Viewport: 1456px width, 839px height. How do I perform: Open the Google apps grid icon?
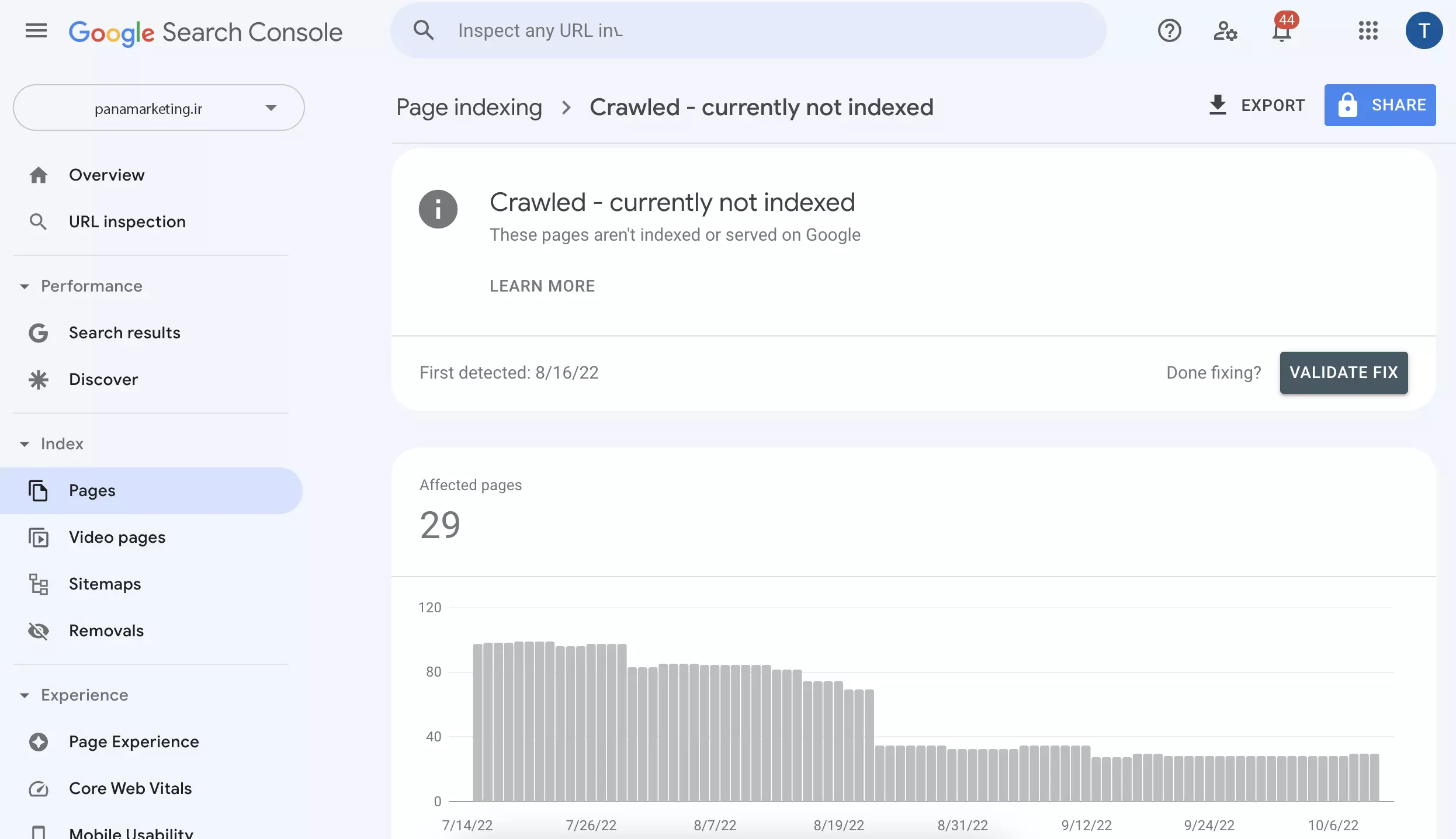coord(1368,30)
